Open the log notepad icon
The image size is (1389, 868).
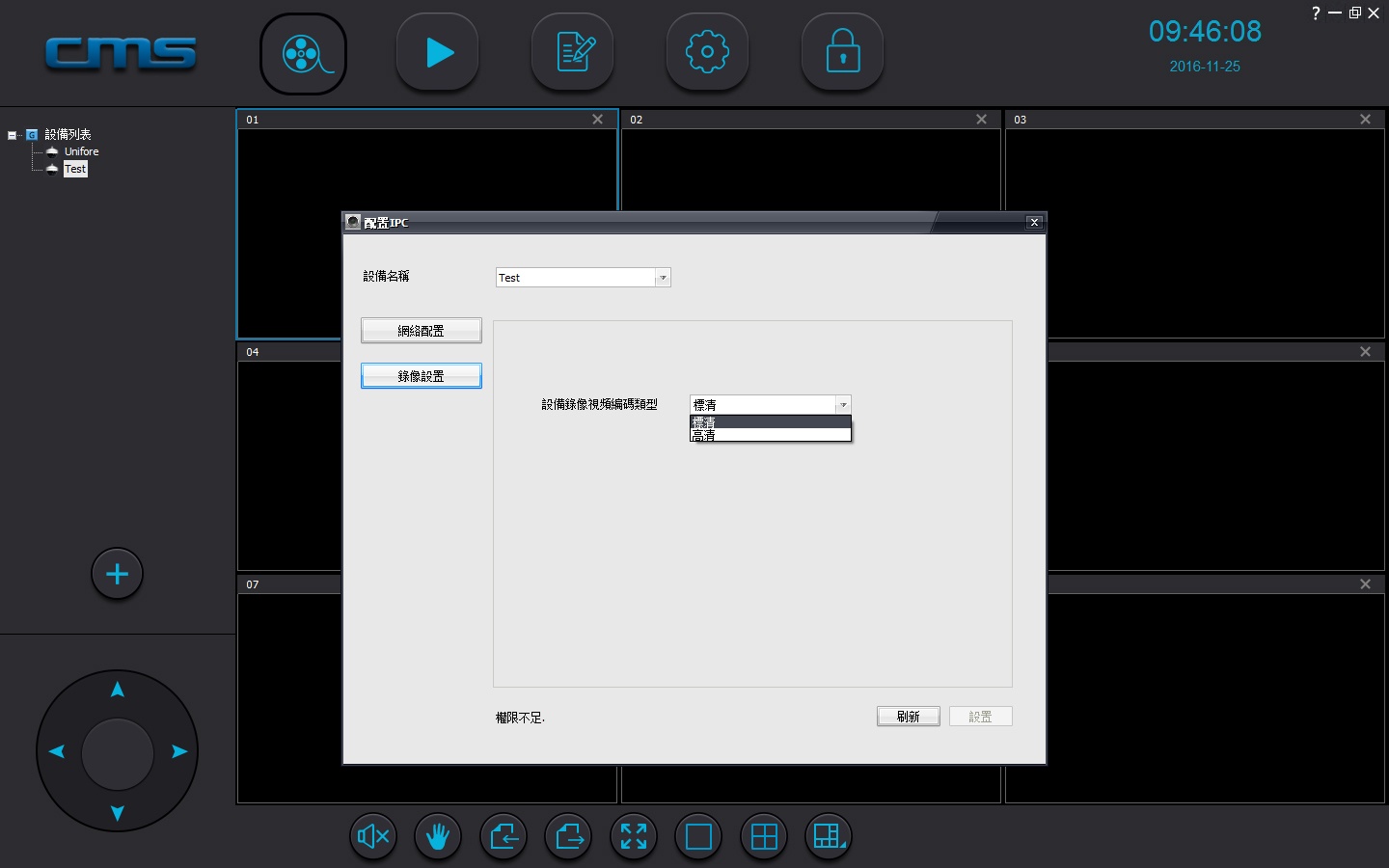[x=573, y=52]
